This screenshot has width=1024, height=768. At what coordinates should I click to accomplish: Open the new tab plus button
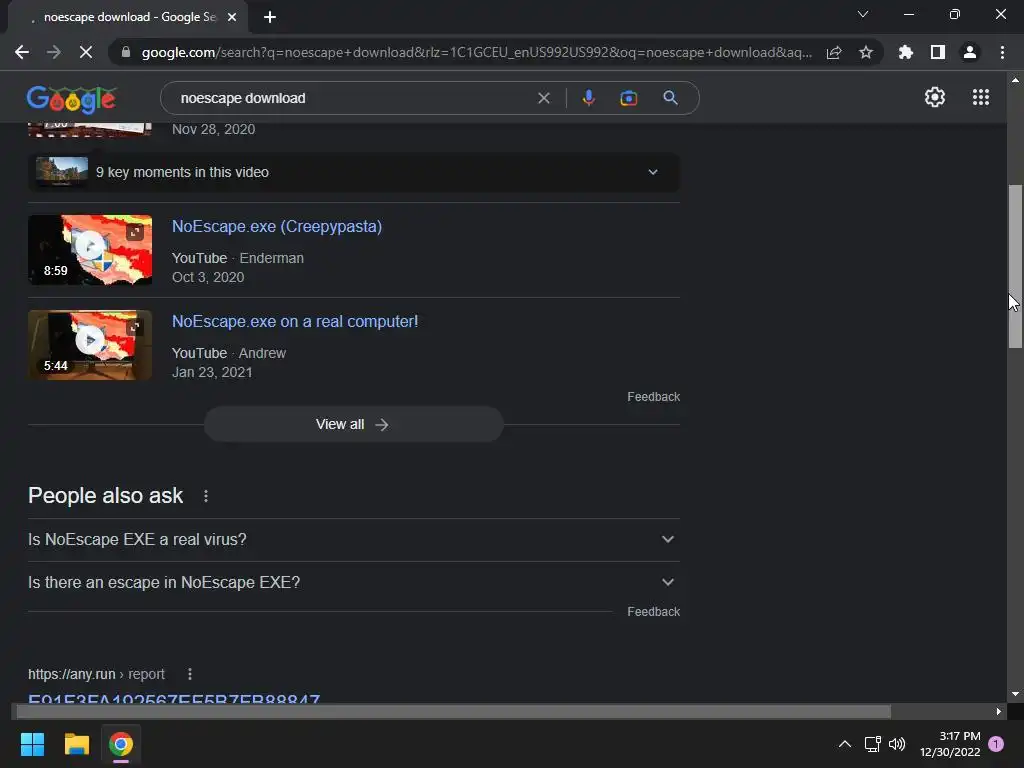[270, 17]
